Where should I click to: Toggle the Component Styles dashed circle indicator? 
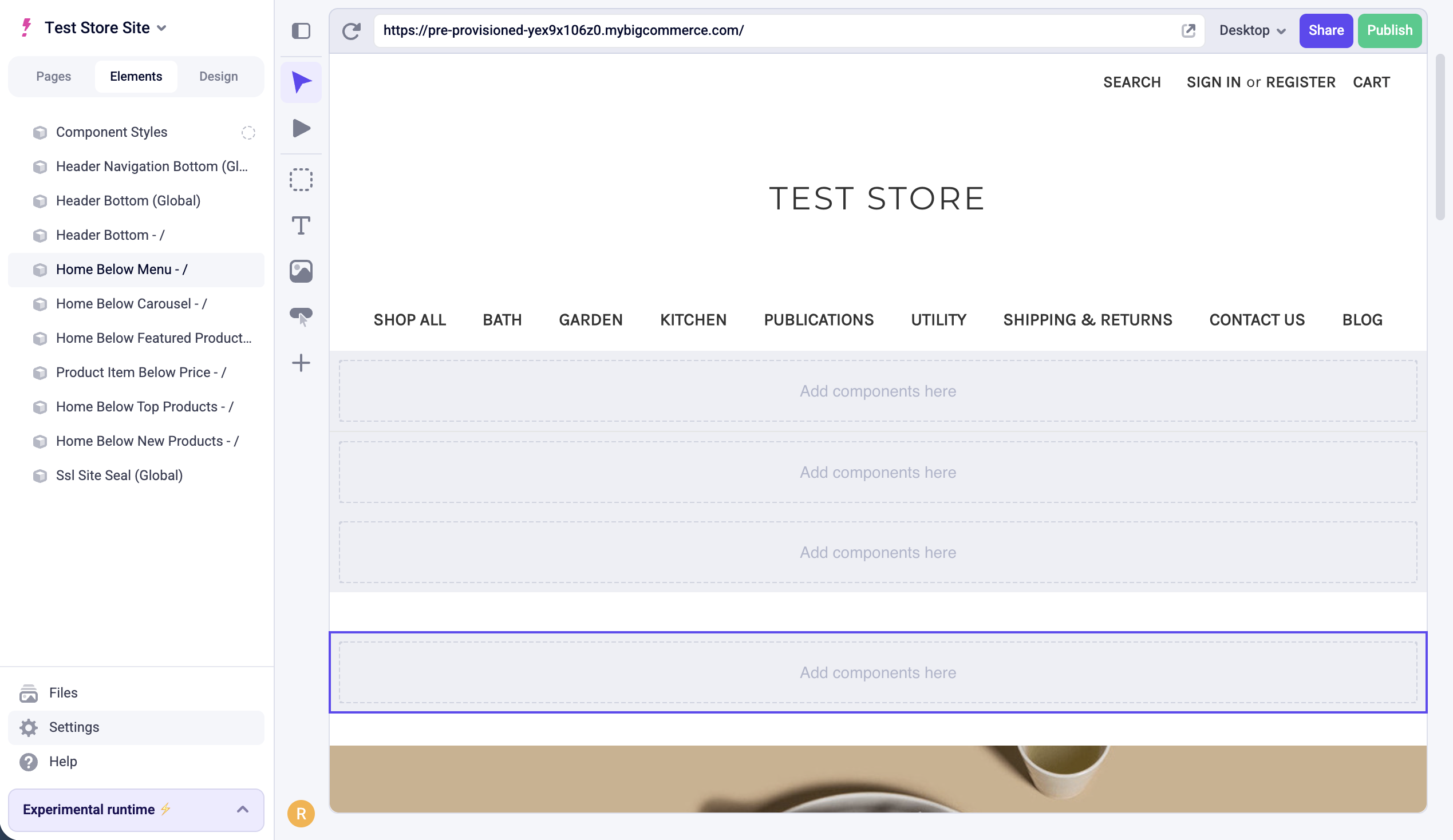pyautogui.click(x=248, y=133)
